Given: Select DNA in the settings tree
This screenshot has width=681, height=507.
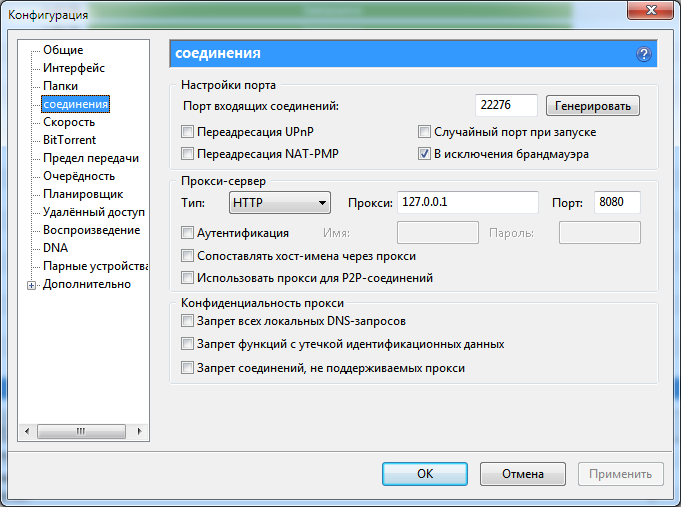Looking at the screenshot, I should coord(55,248).
